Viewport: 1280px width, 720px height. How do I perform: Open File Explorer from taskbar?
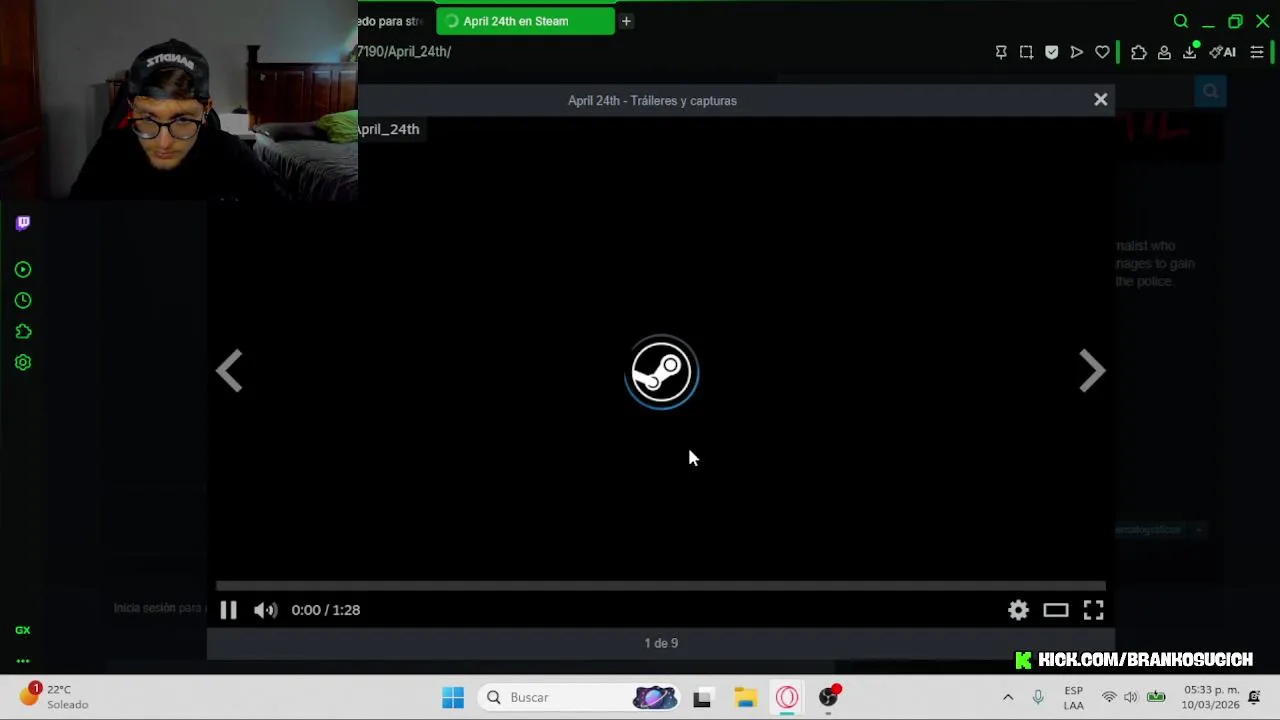click(x=745, y=698)
